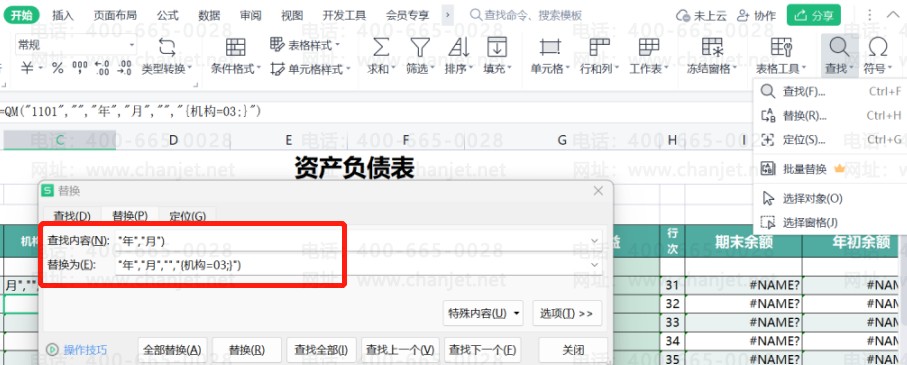
Task: Switch to the 插入 ribbon tab
Action: [62, 15]
